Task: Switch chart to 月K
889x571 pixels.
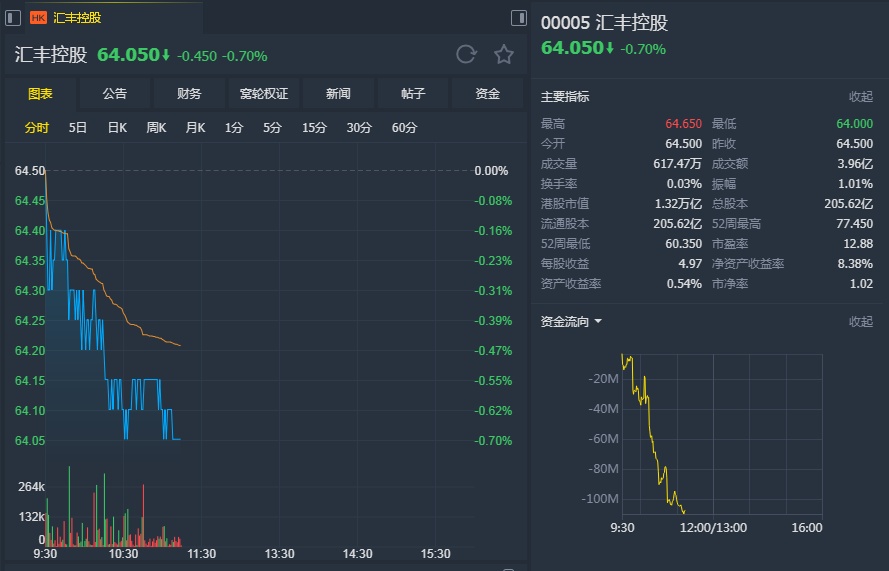Action: [195, 128]
